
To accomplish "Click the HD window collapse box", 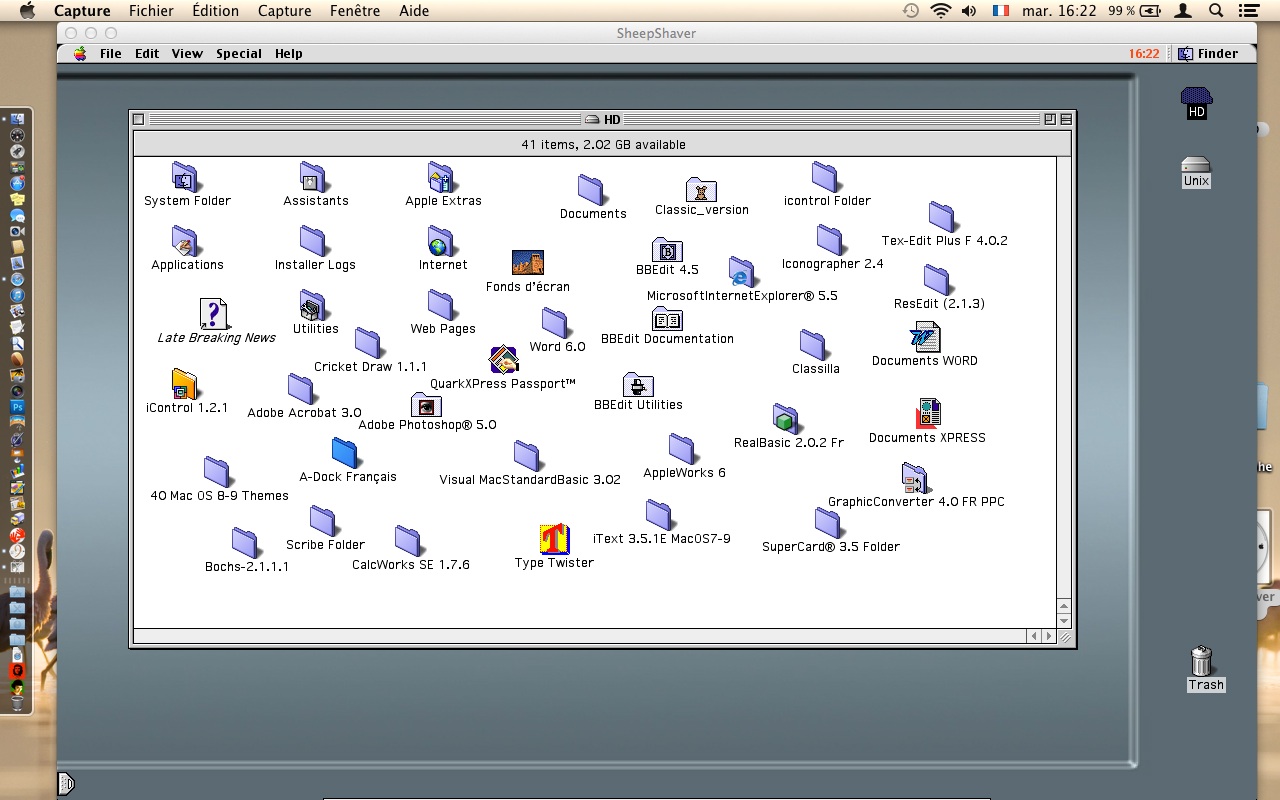I will point(1066,119).
